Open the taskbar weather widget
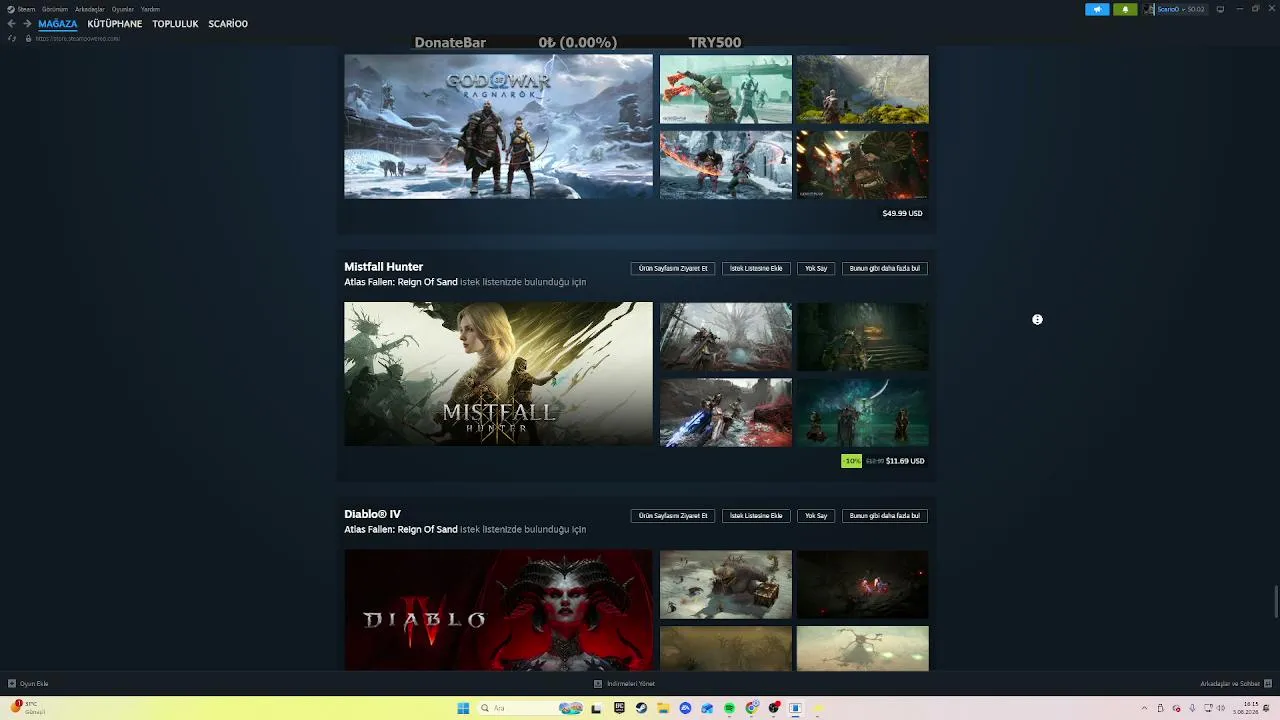This screenshot has height=720, width=1280. (27, 708)
